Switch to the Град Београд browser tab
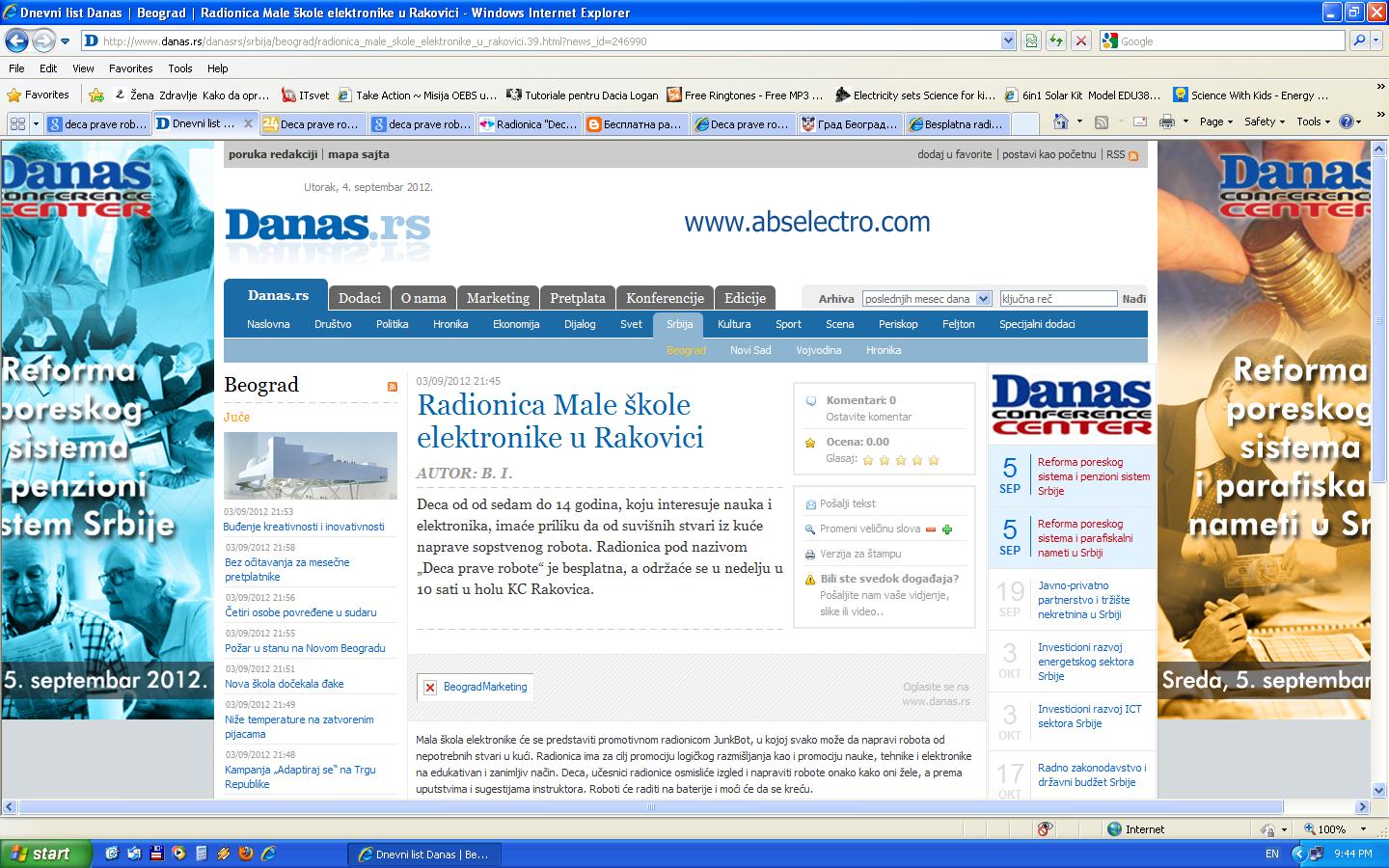1389x868 pixels. (x=850, y=123)
